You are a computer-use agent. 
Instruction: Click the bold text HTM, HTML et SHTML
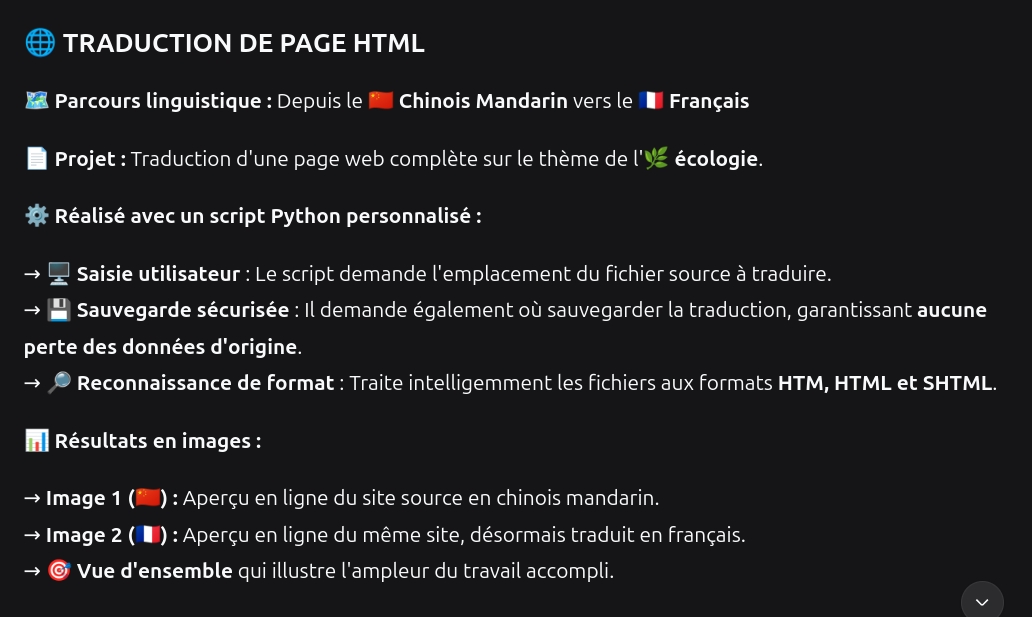(x=885, y=383)
